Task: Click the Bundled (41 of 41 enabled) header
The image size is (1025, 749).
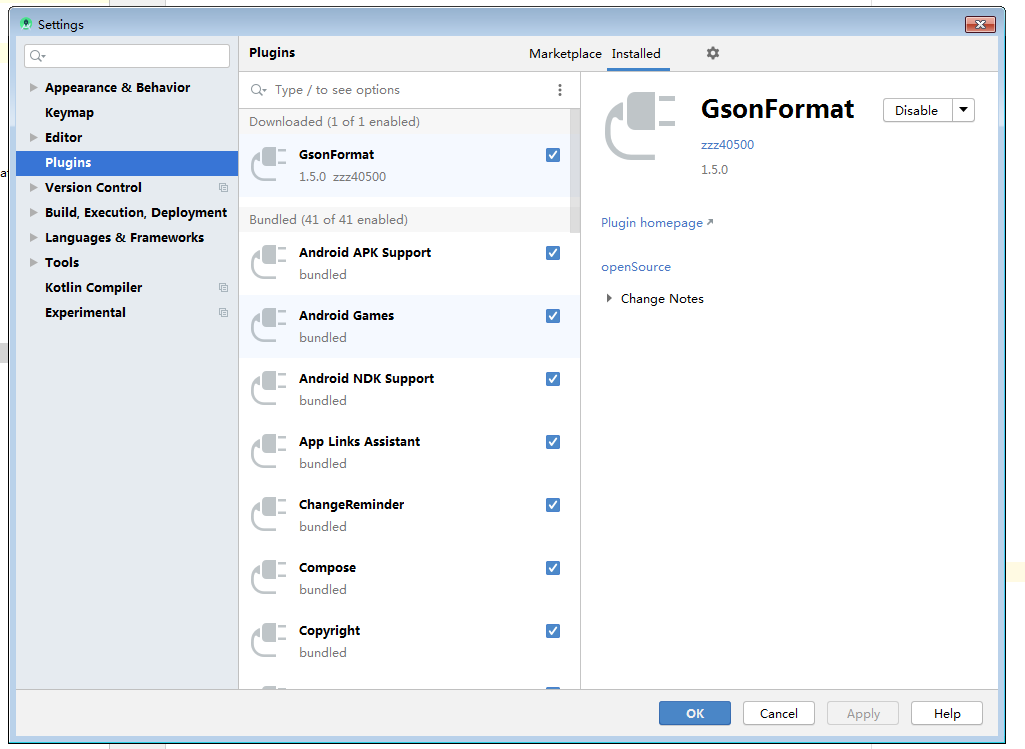Action: click(x=328, y=220)
